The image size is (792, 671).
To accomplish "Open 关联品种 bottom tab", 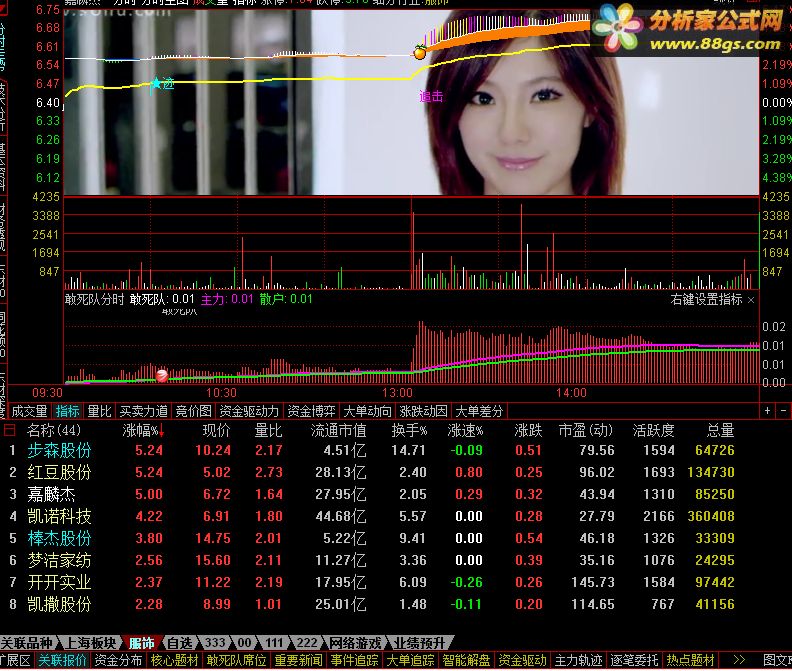I will 26,643.
